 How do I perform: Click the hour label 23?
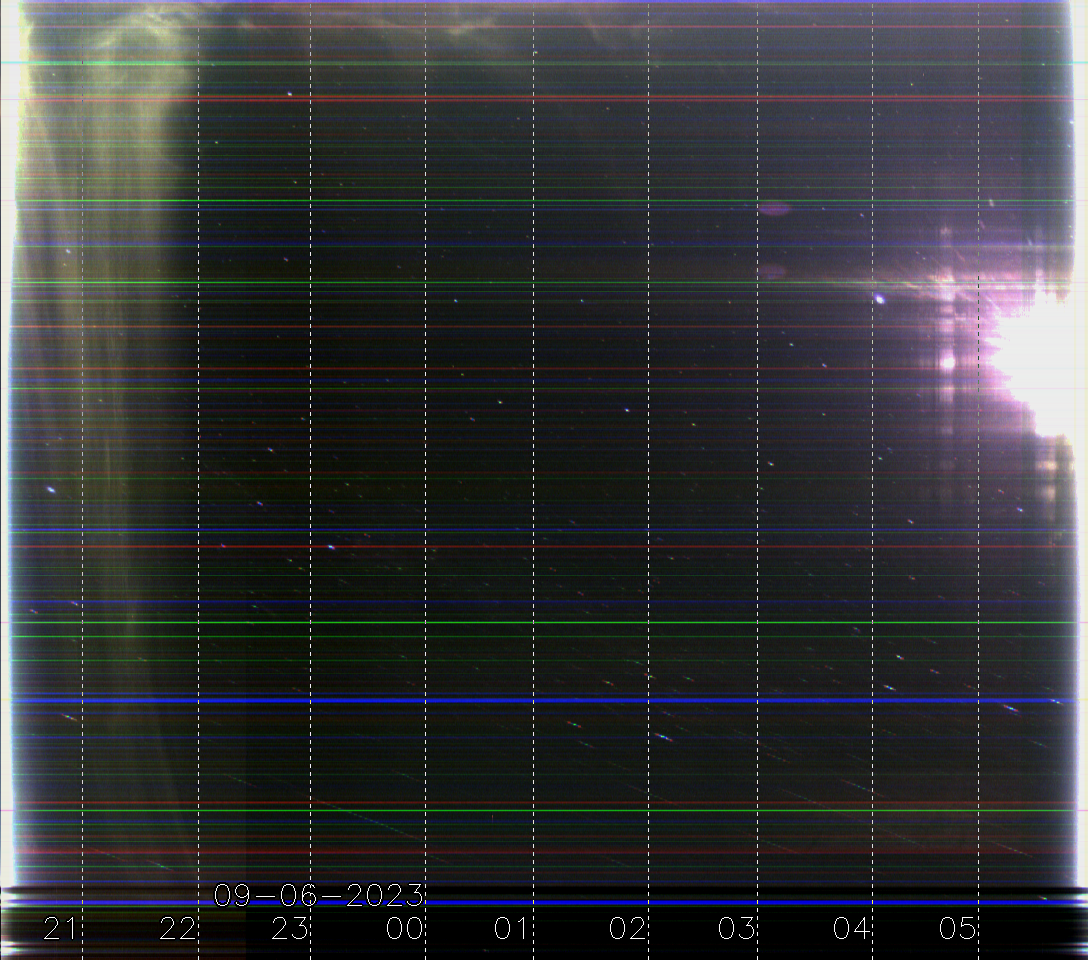coord(289,929)
